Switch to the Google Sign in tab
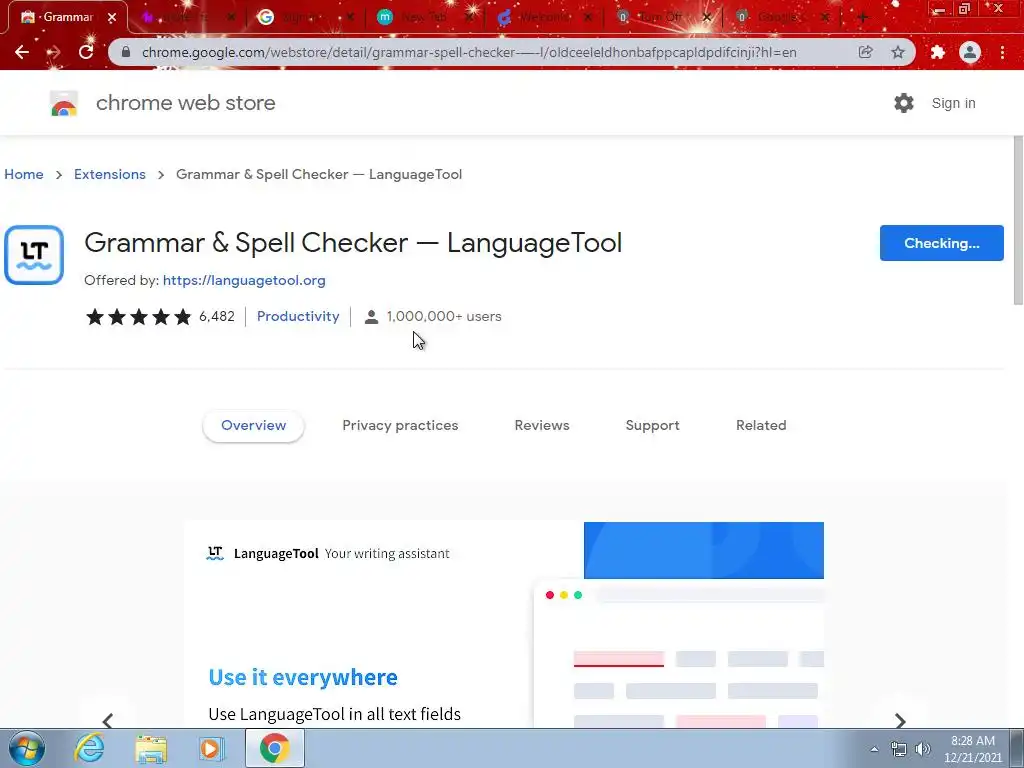The image size is (1024, 768). [304, 18]
